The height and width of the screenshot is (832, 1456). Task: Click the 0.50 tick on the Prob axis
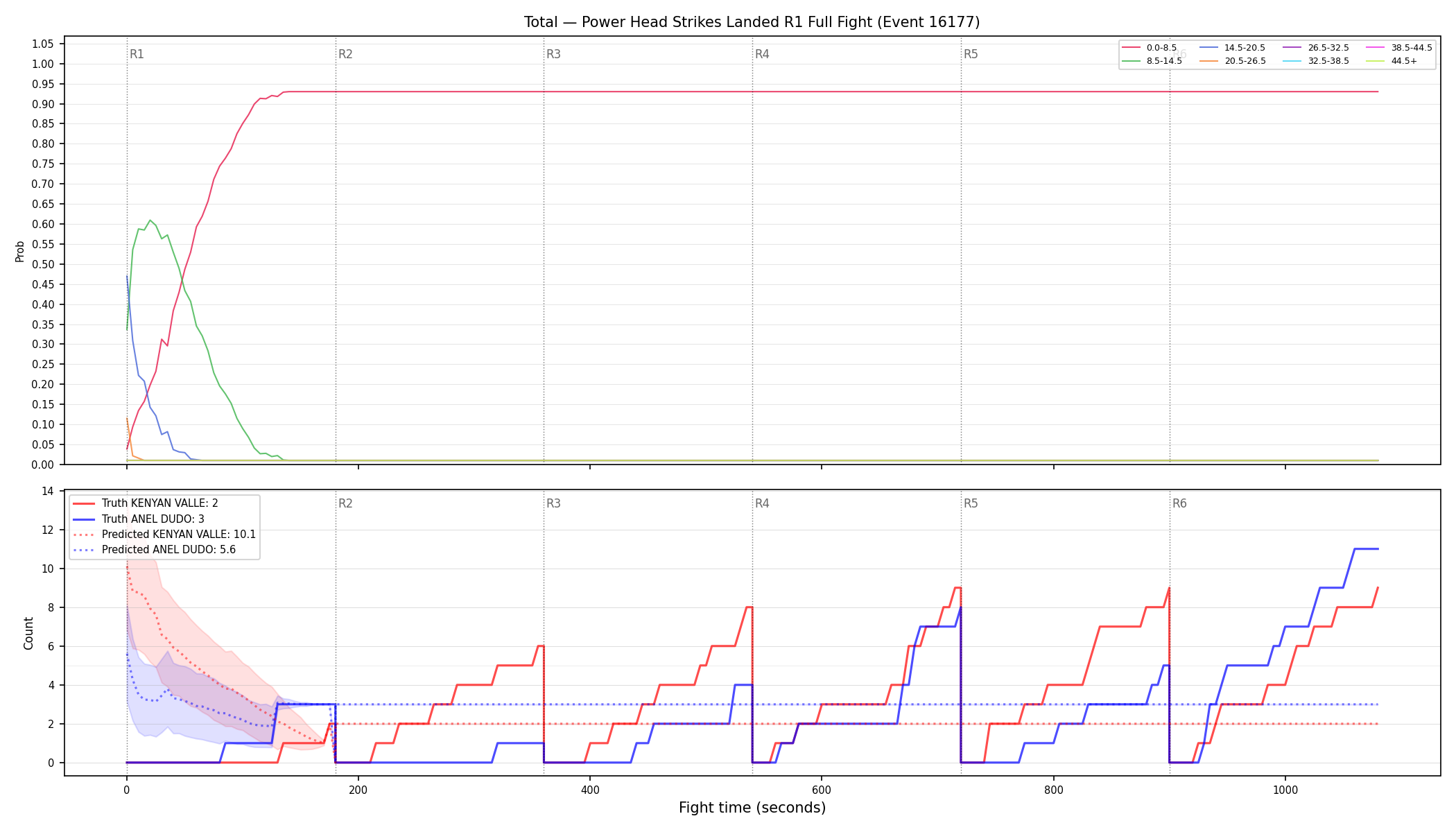click(42, 264)
